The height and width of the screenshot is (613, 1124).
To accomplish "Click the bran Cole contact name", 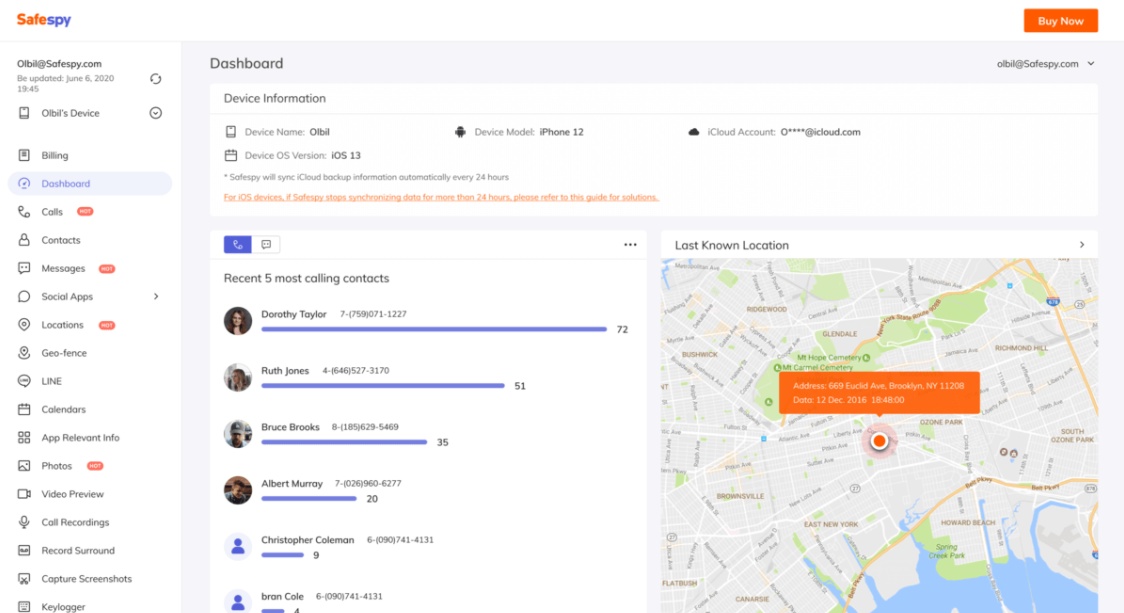I will pyautogui.click(x=282, y=597).
